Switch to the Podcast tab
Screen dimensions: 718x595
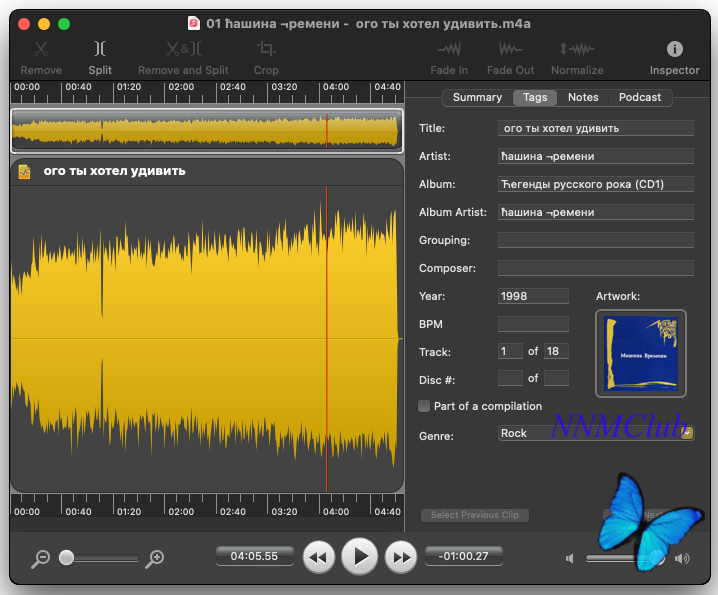pos(640,97)
